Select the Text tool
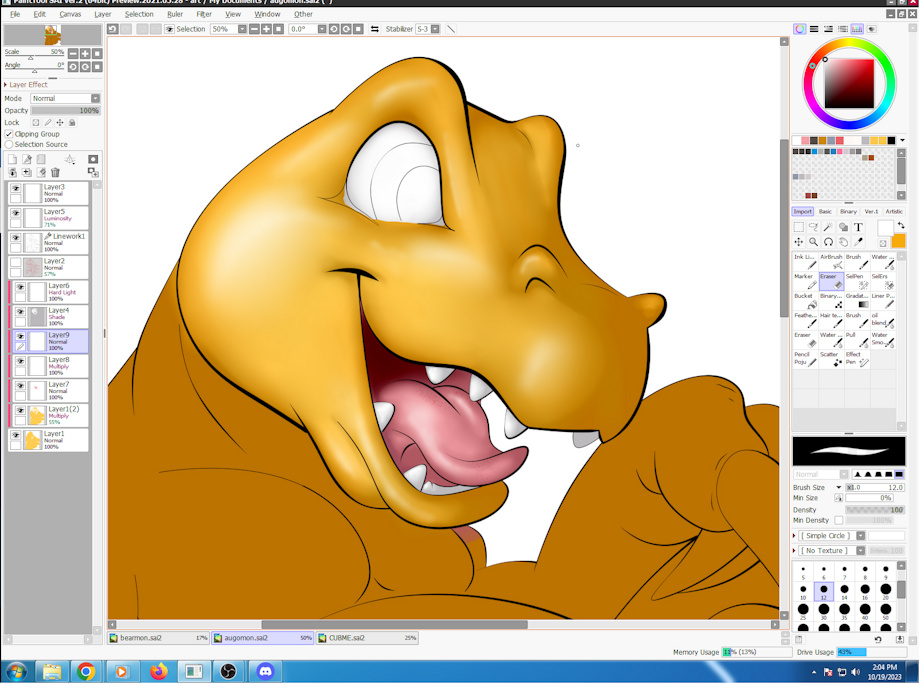 (x=858, y=227)
